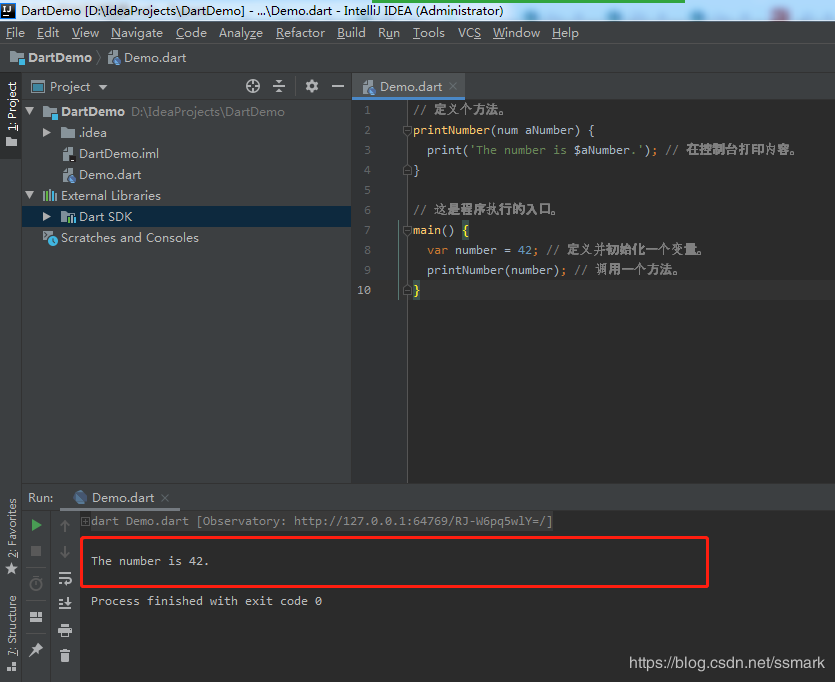835x682 pixels.
Task: Expand the .idea folder arrow
Action: tap(47, 132)
